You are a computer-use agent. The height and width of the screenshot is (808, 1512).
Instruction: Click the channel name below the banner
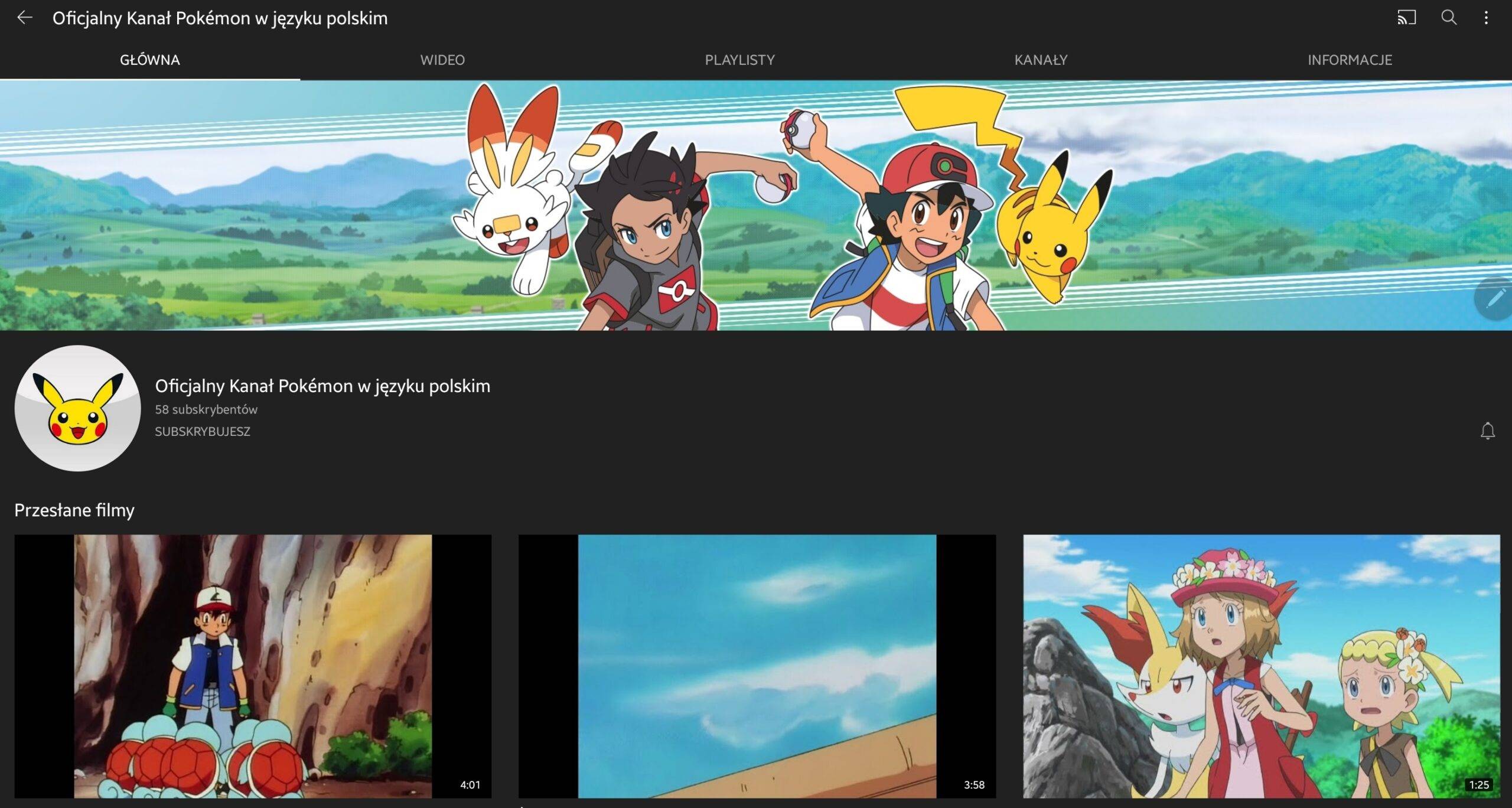(322, 386)
